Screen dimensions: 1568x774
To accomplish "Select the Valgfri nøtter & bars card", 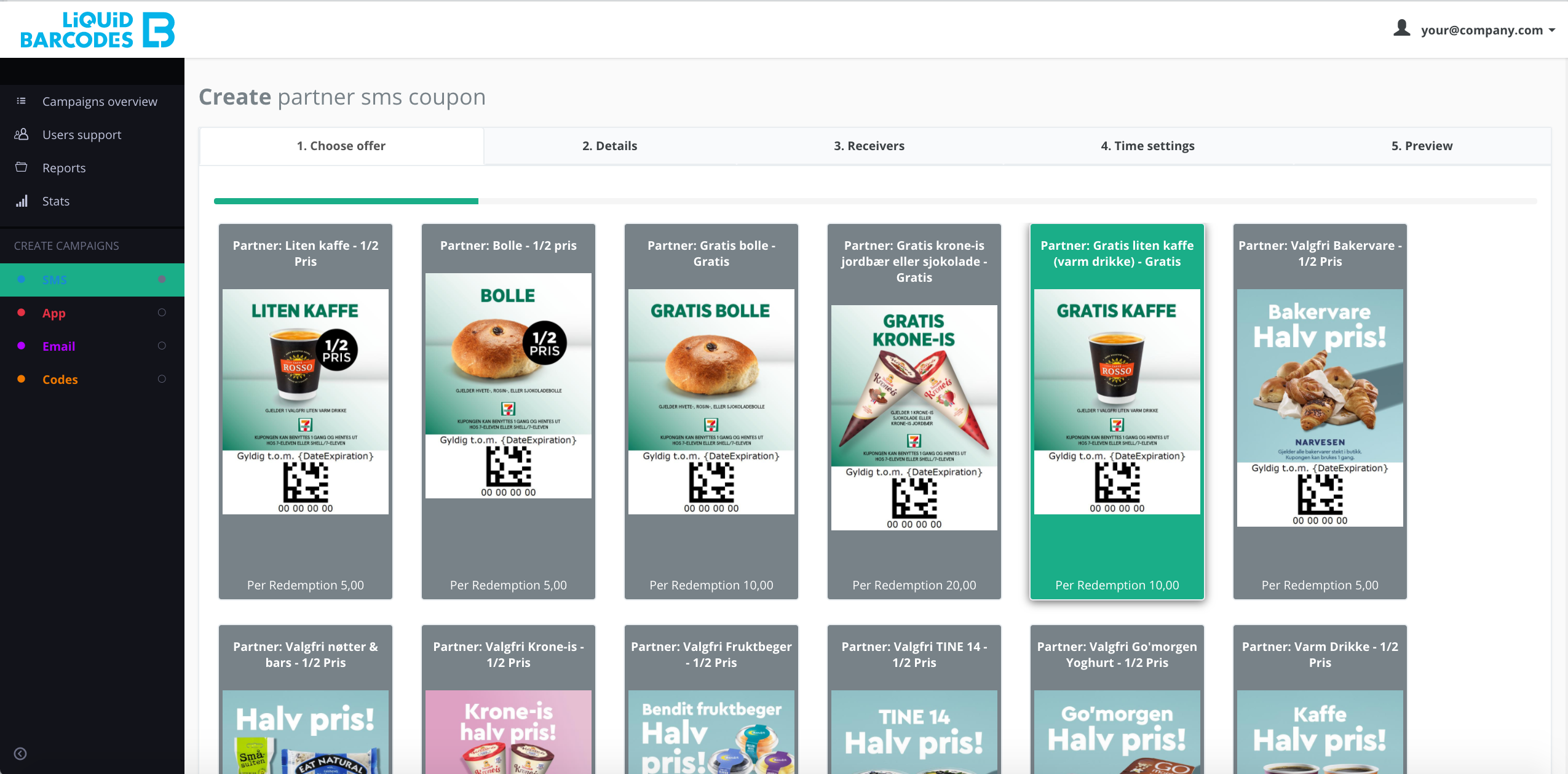I will point(306,700).
